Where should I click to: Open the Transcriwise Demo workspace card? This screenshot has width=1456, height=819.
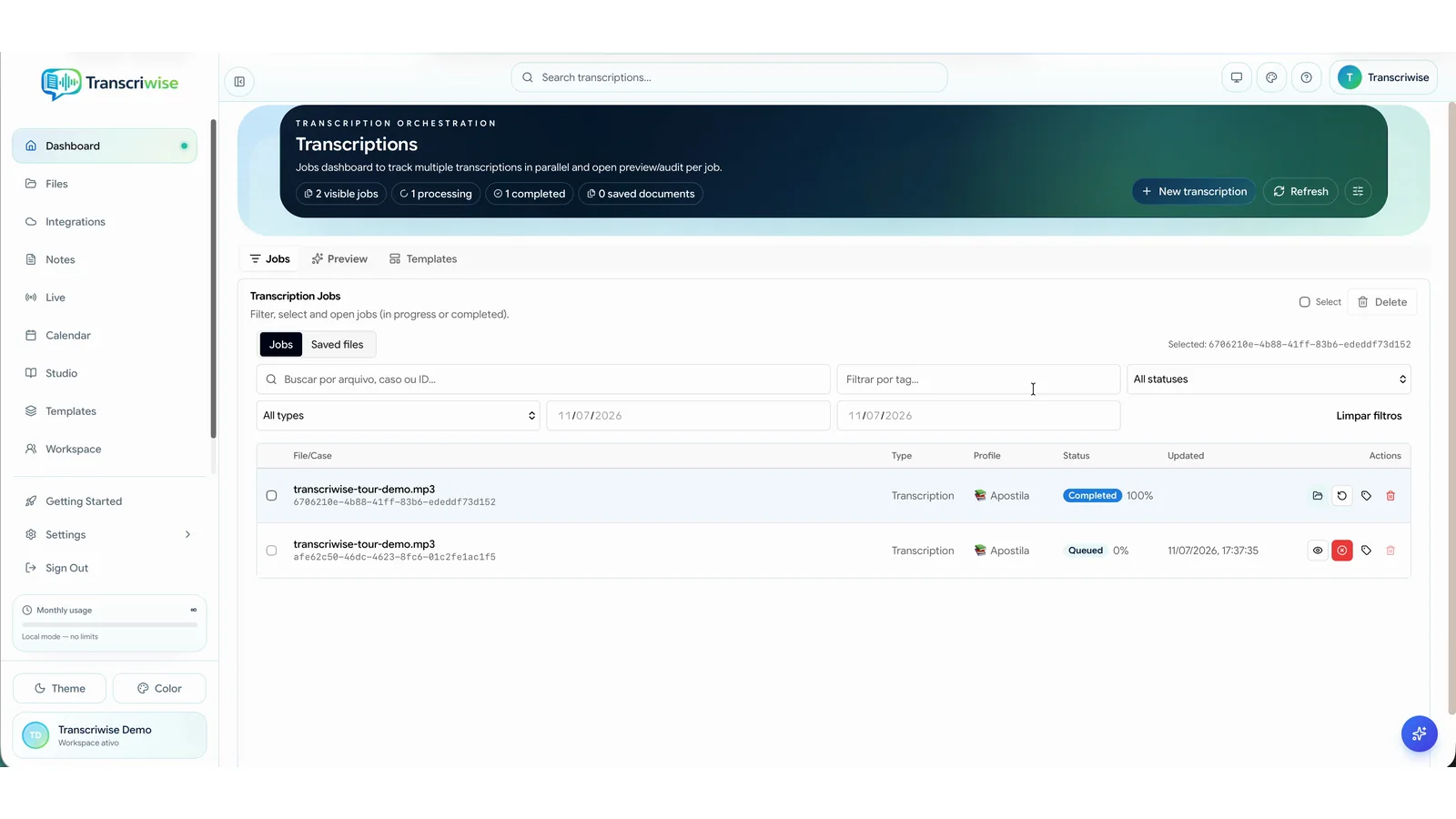point(110,735)
